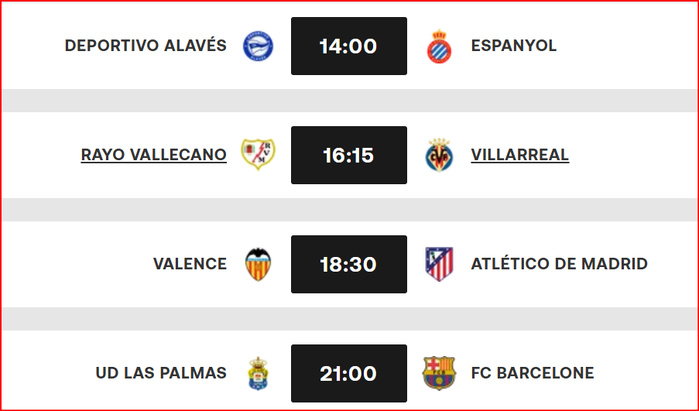
Task: Open the 21:00 match time box
Action: tap(349, 374)
